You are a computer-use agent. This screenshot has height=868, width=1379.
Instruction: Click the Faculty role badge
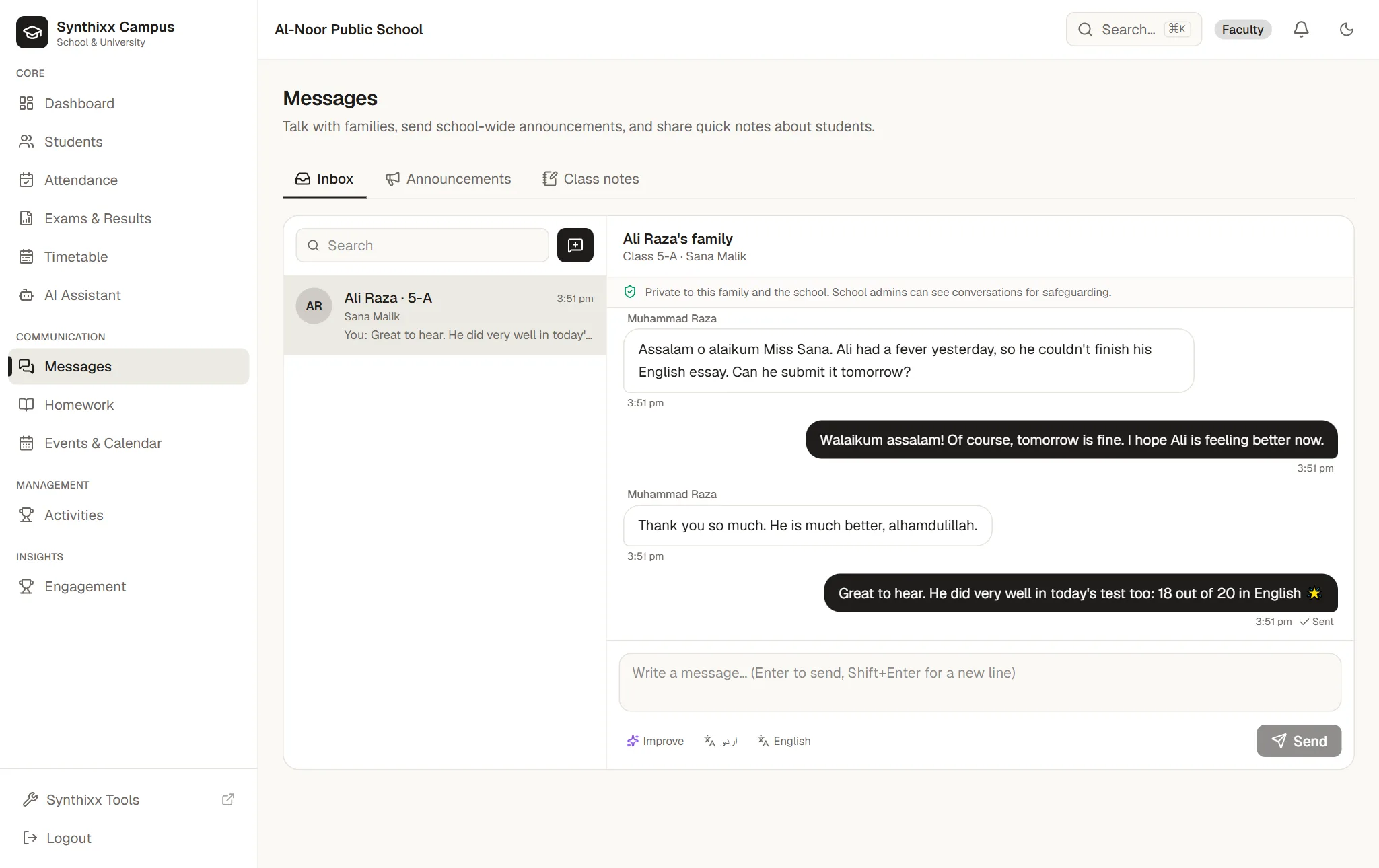[x=1242, y=29]
